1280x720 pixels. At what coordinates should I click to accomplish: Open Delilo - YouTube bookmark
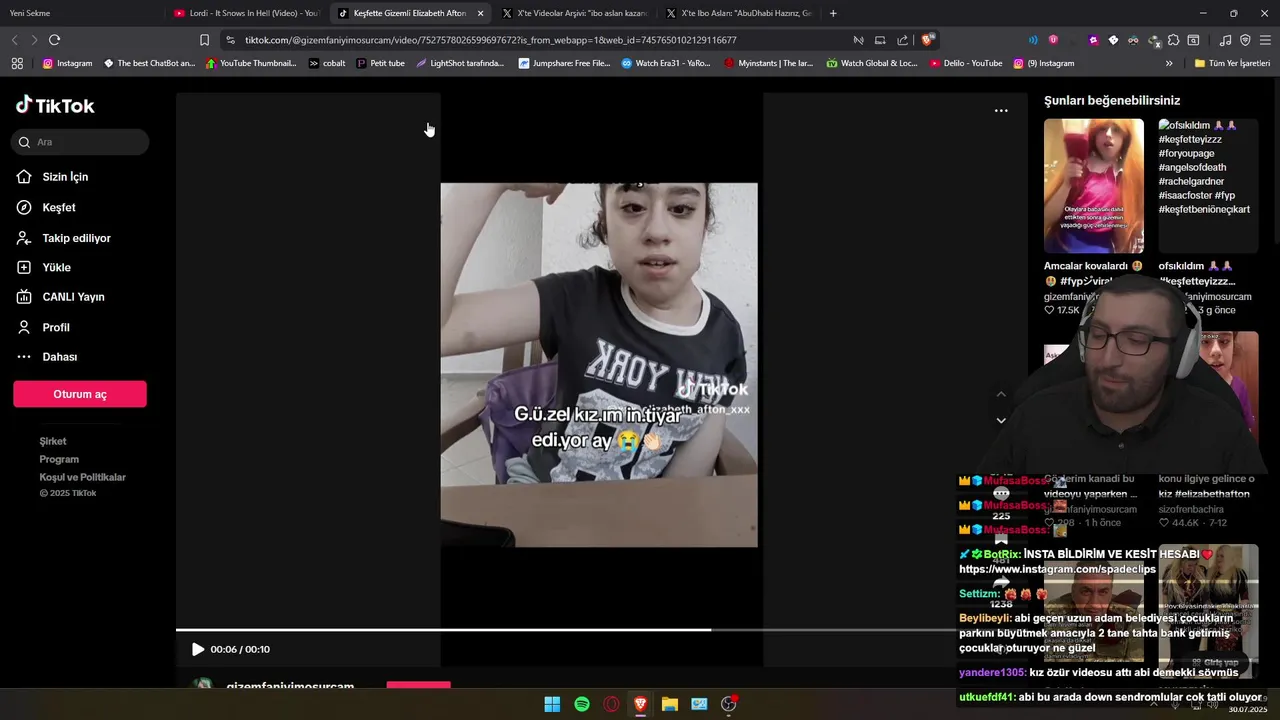(966, 63)
